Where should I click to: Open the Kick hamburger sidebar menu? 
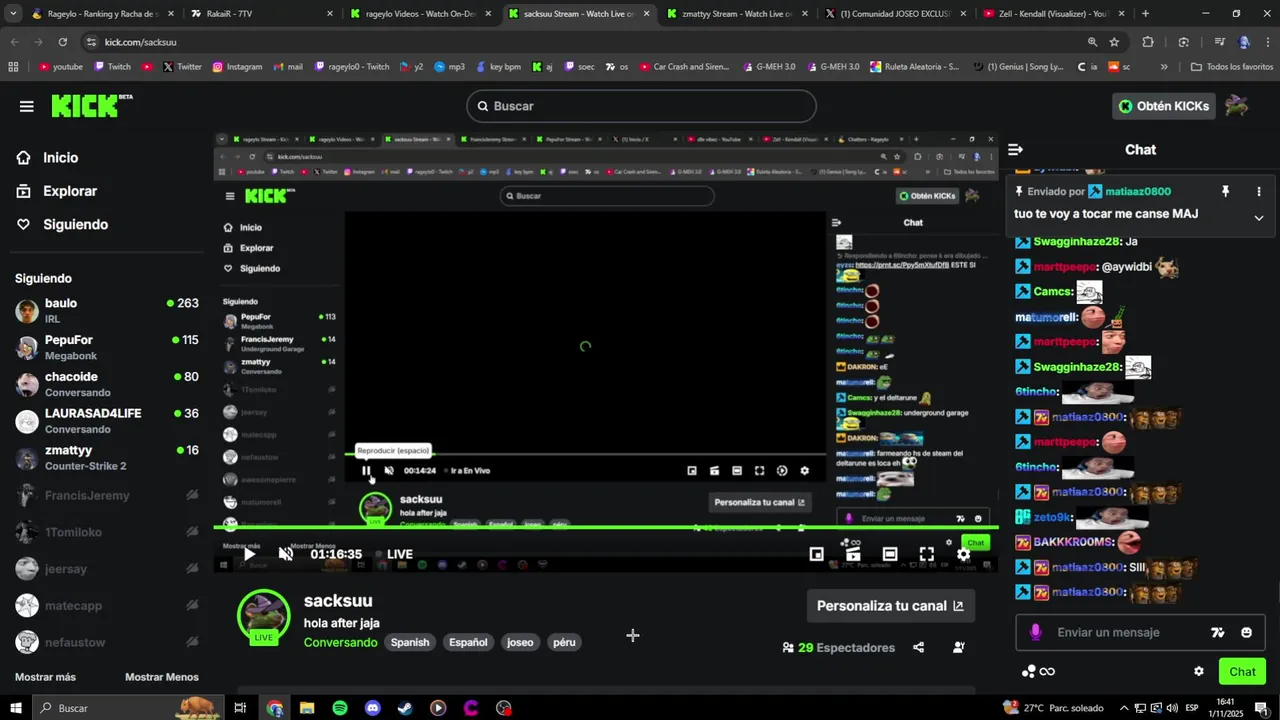tap(26, 106)
